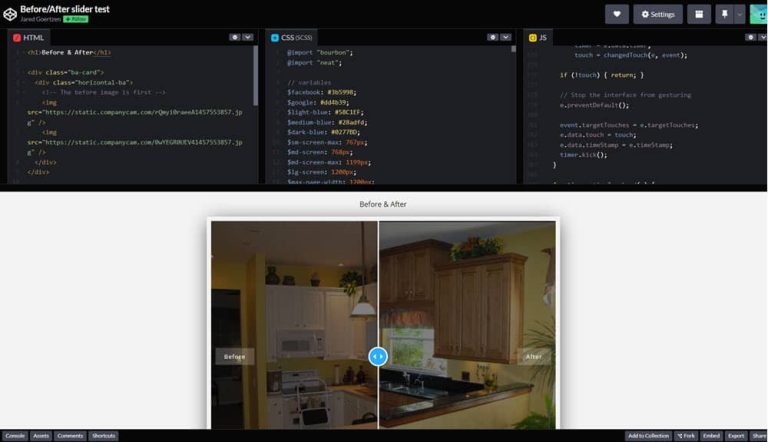
Task: Toggle the Assets panel
Action: pyautogui.click(x=41, y=436)
